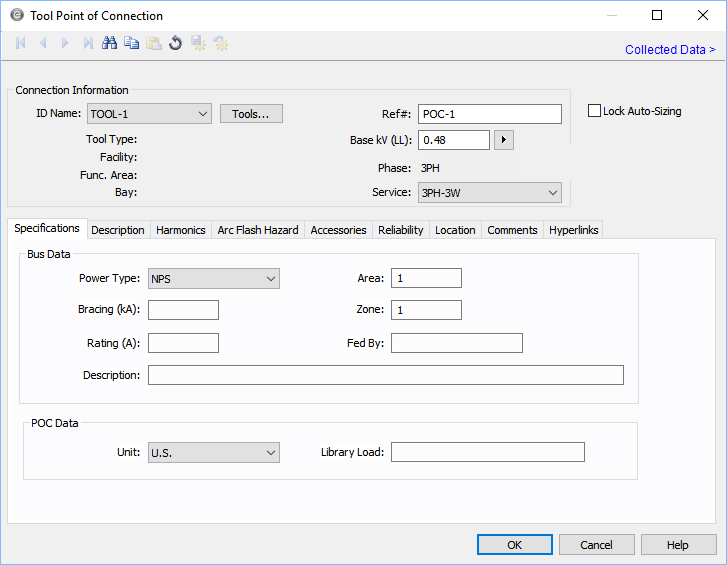Screen dimensions: 727x565
Task: Open the Harmonics tab
Action: [181, 230]
